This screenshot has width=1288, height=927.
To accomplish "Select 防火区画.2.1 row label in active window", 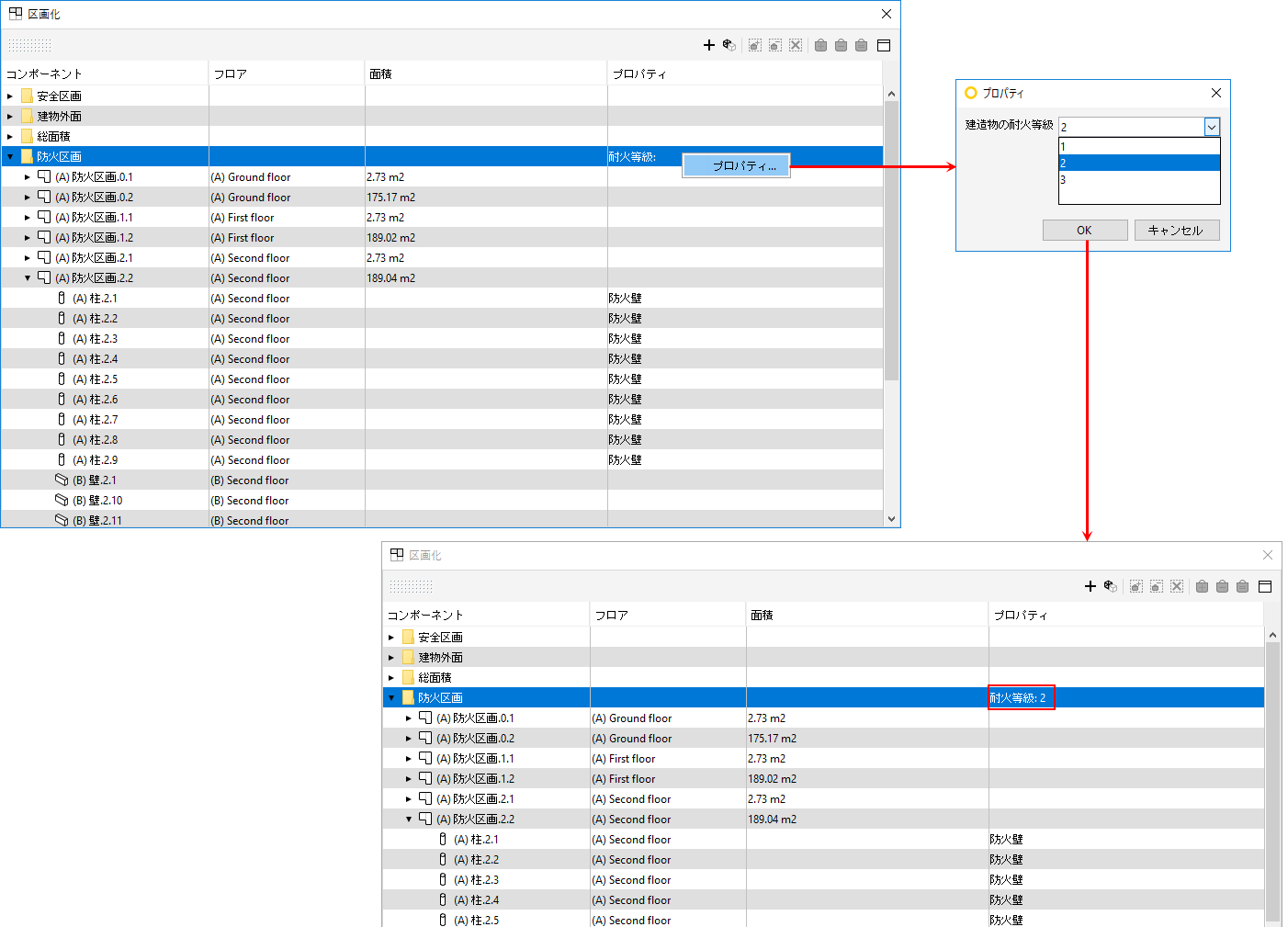I will coord(94,257).
